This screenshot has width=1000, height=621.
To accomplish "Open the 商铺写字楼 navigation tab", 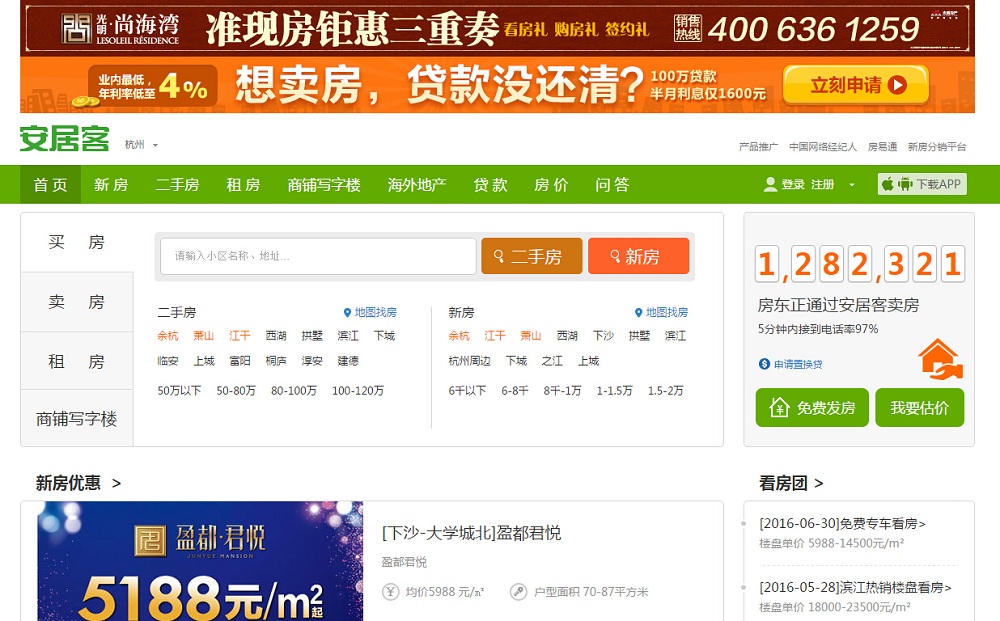I will coord(324,185).
